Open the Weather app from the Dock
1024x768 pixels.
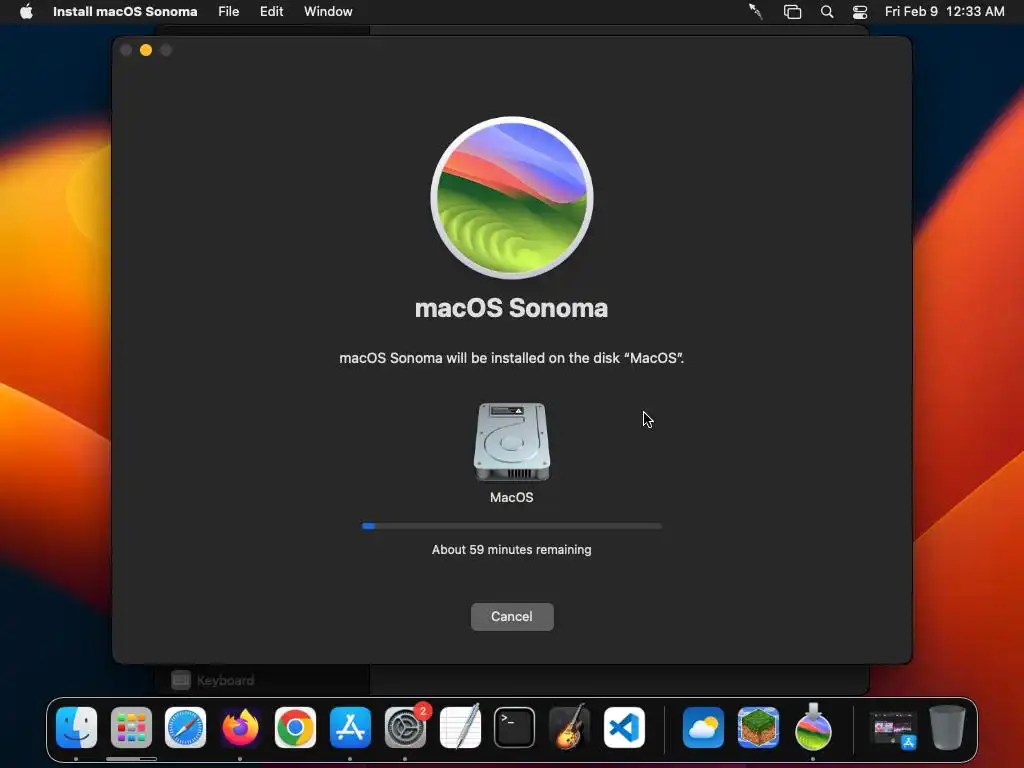point(703,728)
